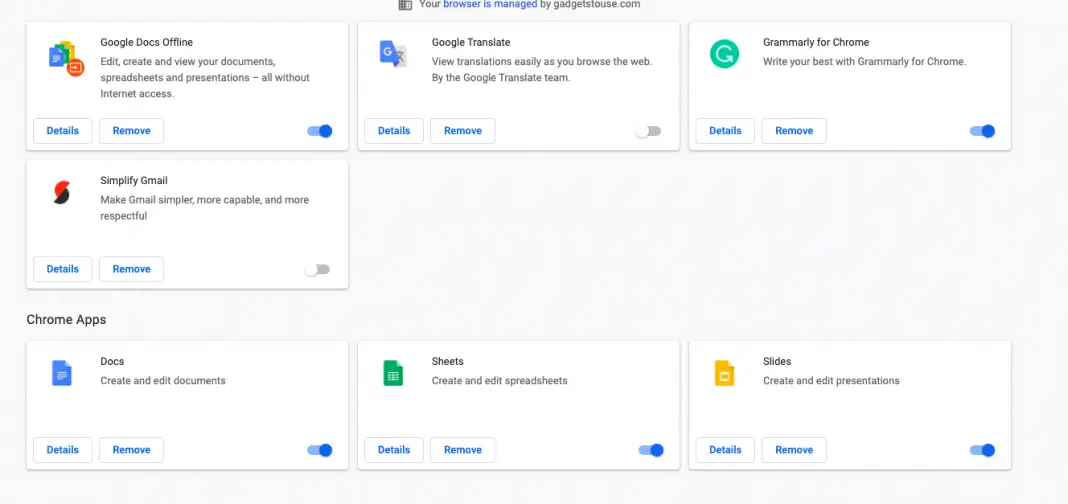Show Details for the Docs app
This screenshot has height=504, width=1068.
pyautogui.click(x=62, y=450)
